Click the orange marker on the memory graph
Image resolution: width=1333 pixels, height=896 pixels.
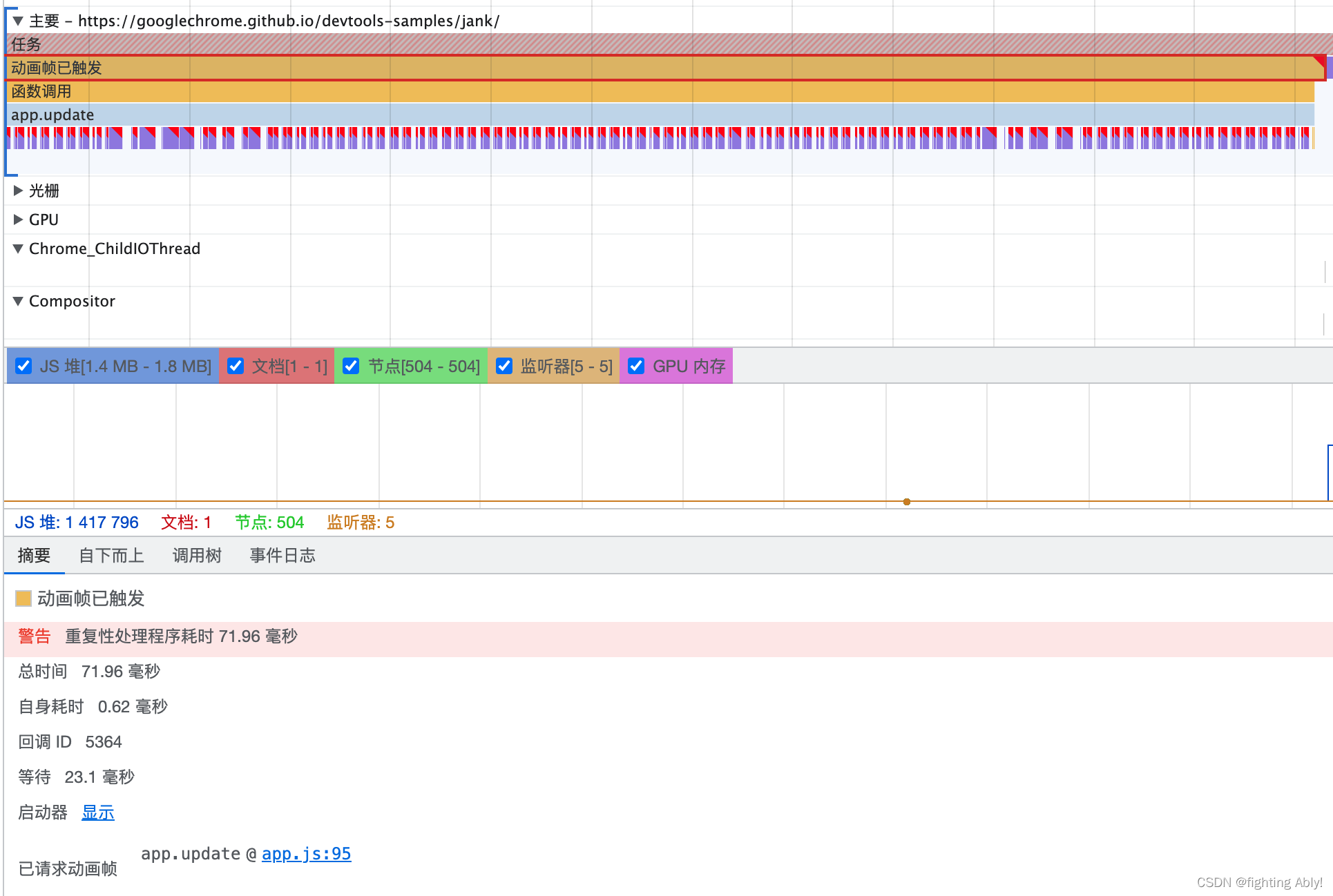pos(906,502)
